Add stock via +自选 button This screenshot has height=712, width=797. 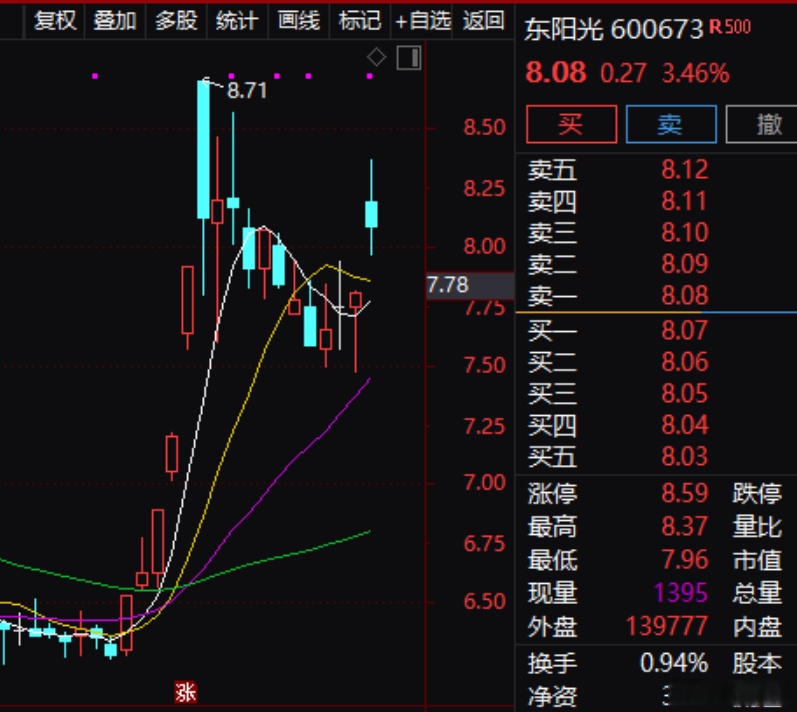click(422, 21)
